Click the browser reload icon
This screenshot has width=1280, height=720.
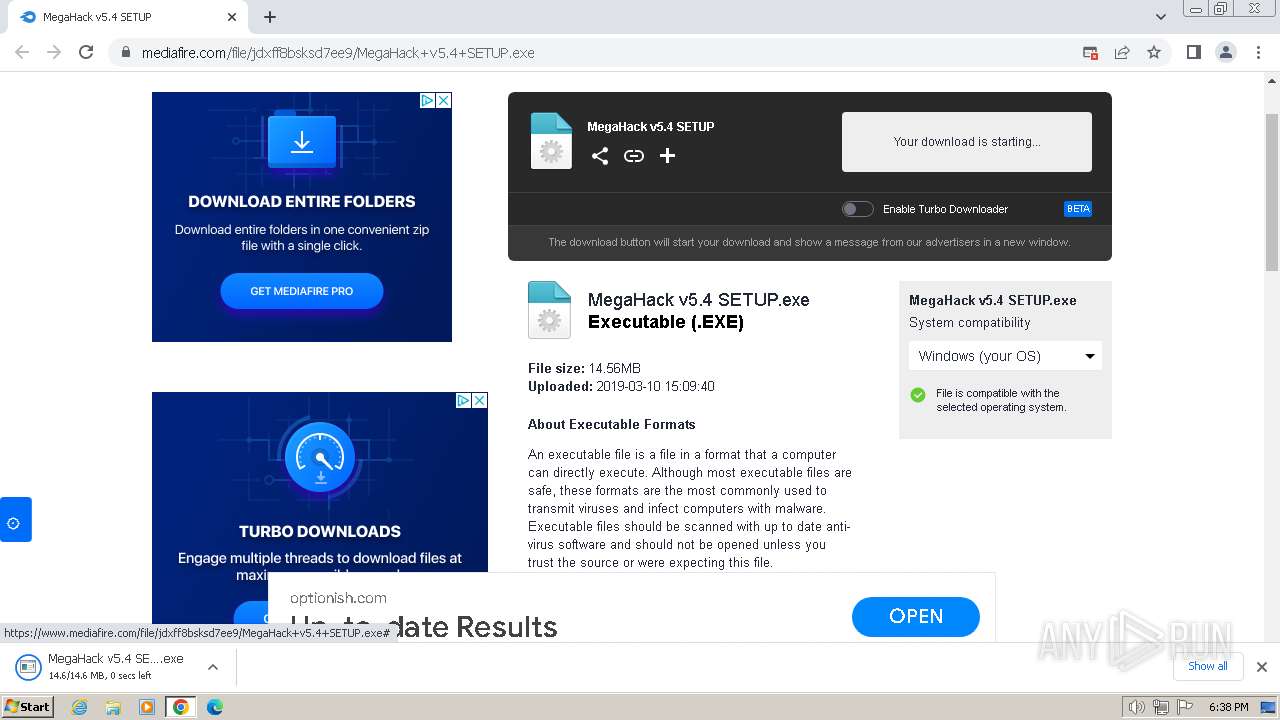pos(86,52)
